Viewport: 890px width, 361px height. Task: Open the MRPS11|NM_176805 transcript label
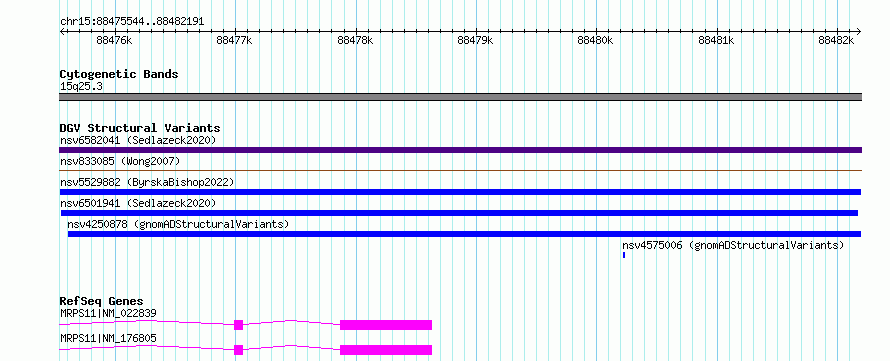pyautogui.click(x=108, y=339)
